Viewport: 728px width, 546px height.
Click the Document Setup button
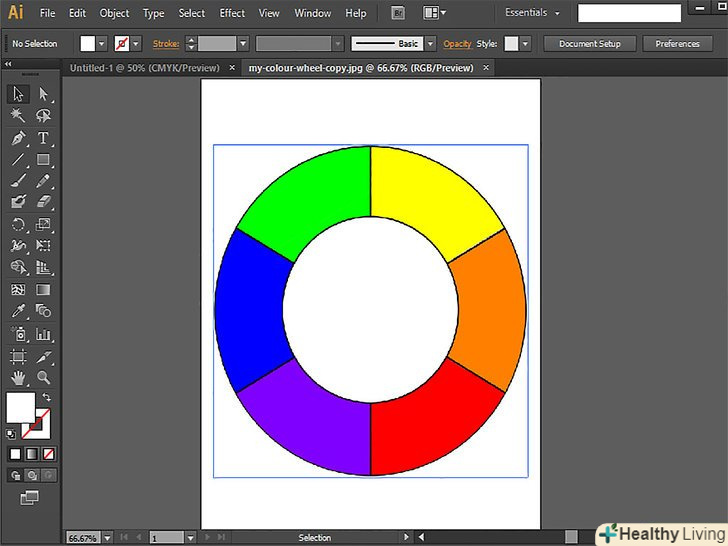pos(589,44)
